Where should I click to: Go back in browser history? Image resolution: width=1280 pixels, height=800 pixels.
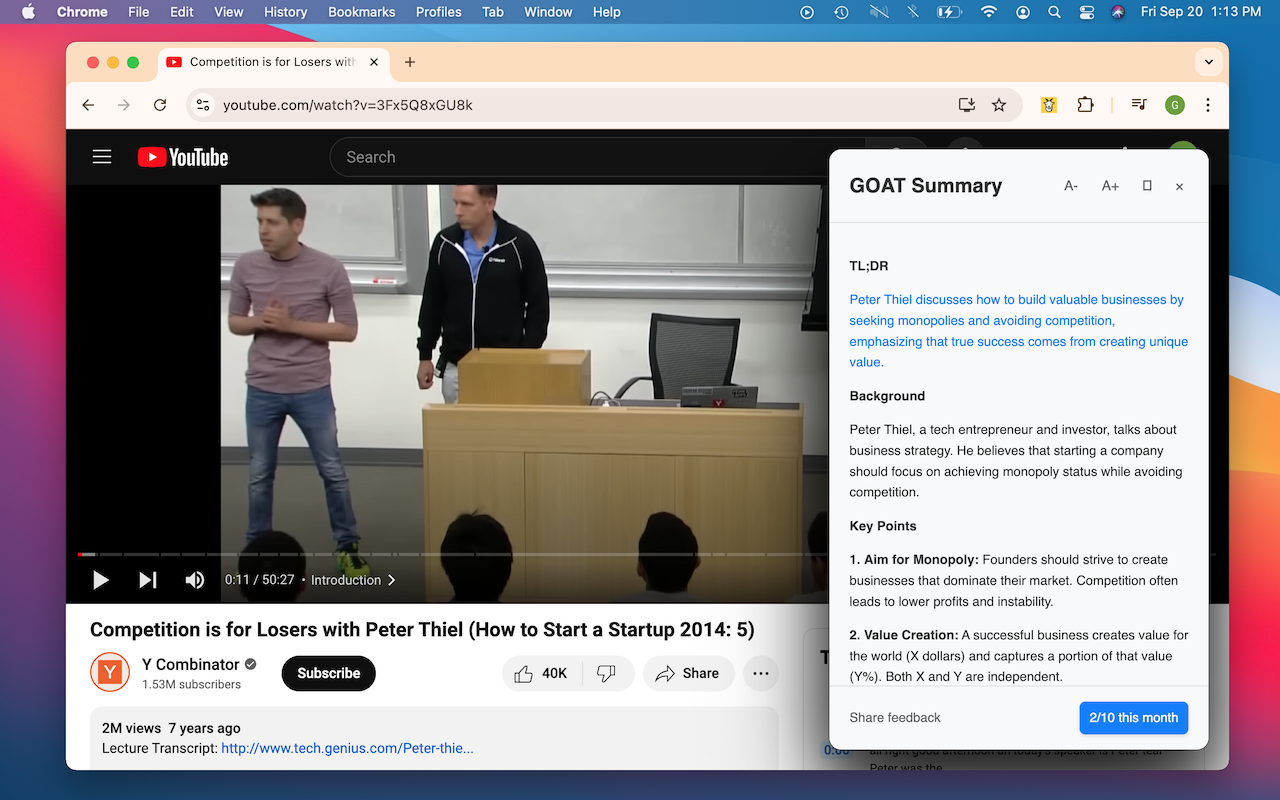[88, 105]
